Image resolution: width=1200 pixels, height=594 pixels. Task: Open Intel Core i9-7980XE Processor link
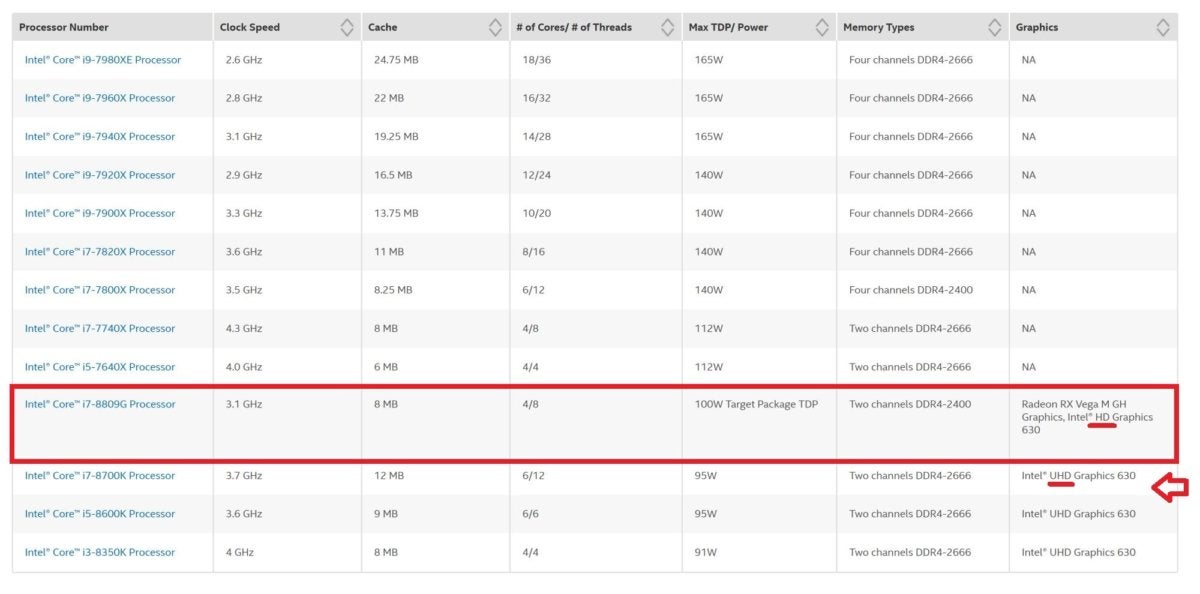click(103, 60)
